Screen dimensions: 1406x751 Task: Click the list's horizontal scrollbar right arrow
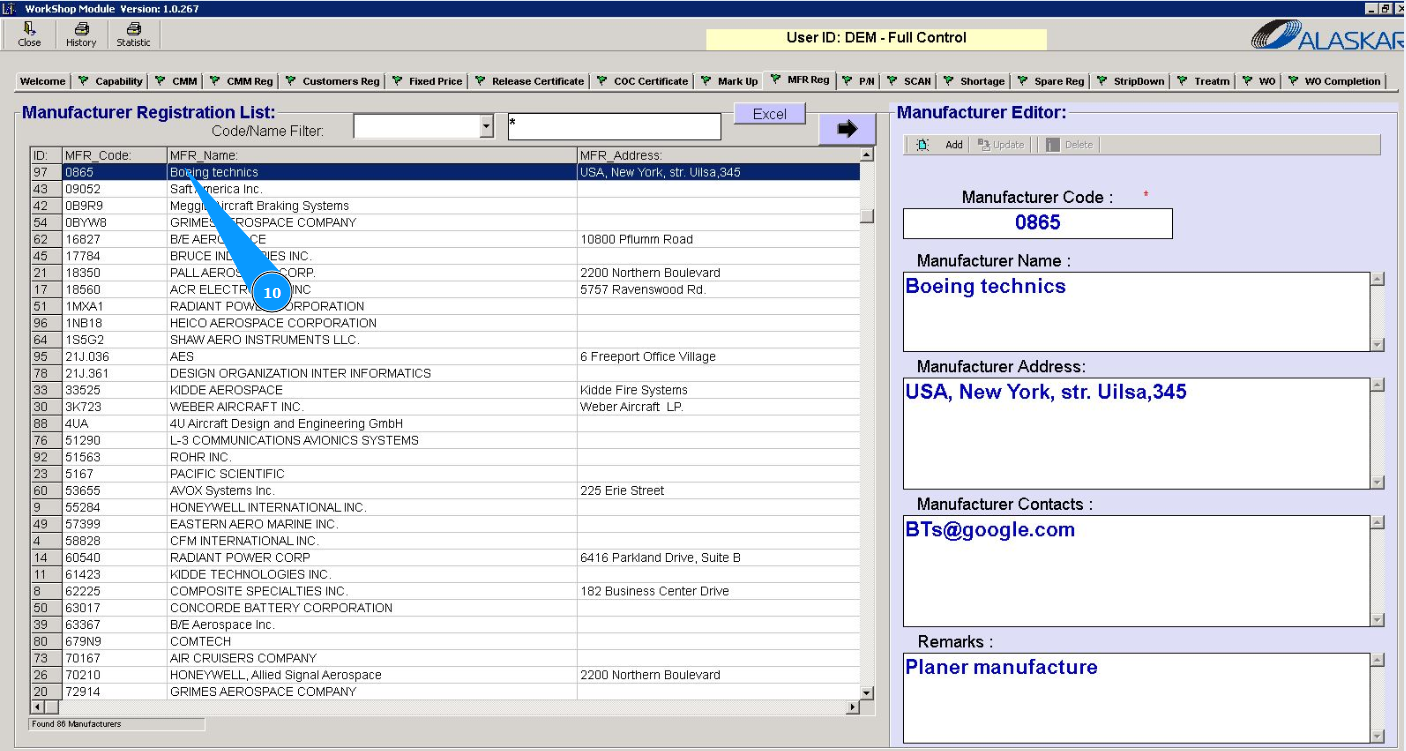[853, 708]
